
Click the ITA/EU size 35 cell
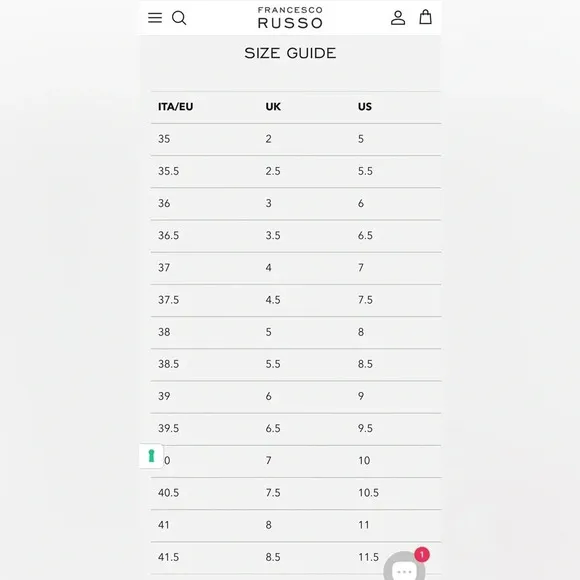[164, 139]
